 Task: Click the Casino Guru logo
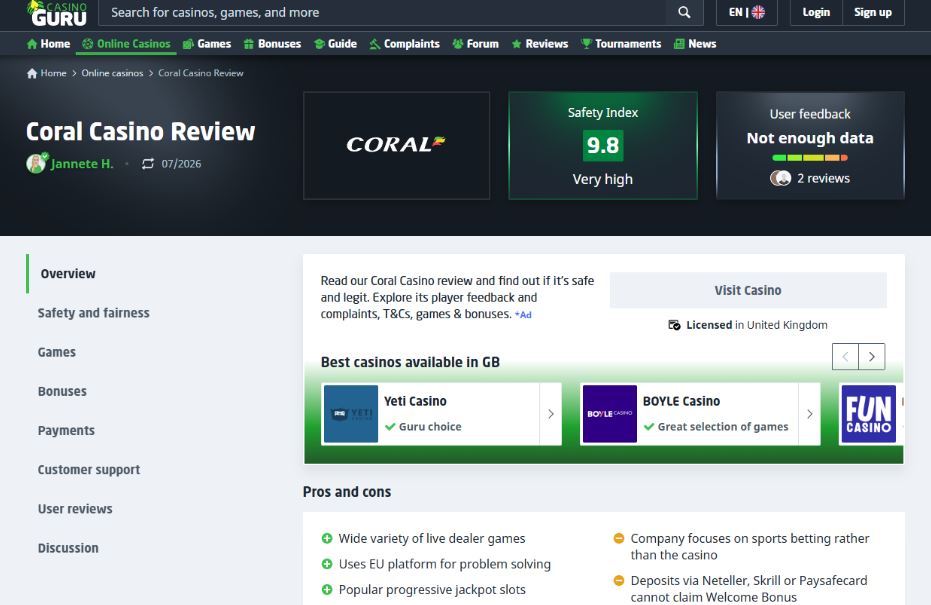(57, 13)
